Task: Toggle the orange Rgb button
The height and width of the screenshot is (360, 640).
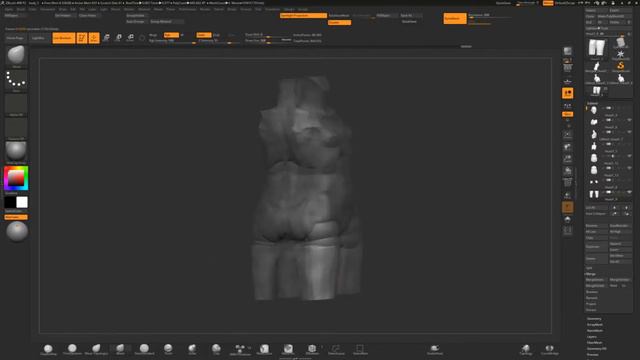Action: tap(171, 35)
